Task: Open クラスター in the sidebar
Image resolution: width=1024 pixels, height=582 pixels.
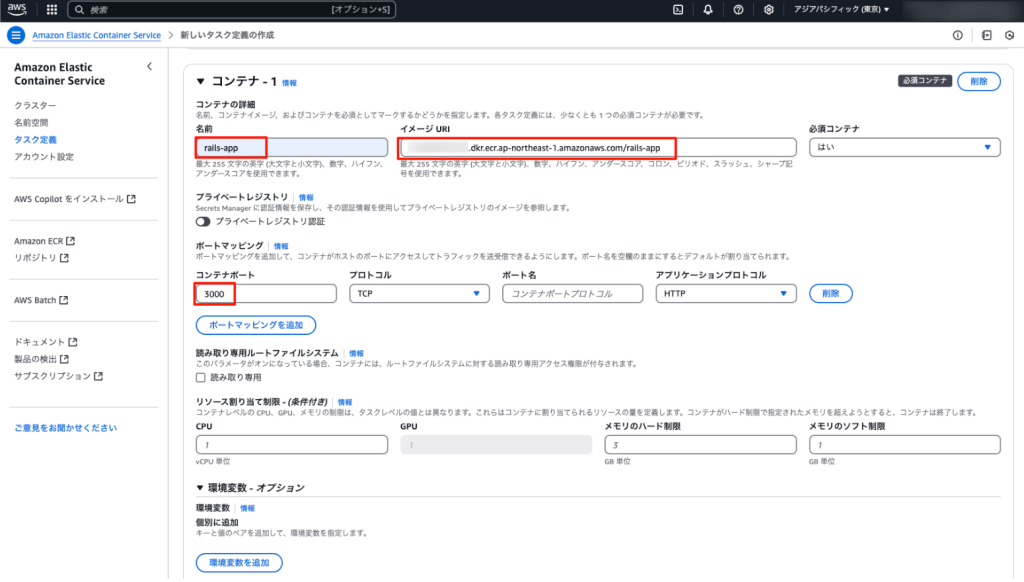Action: point(35,106)
